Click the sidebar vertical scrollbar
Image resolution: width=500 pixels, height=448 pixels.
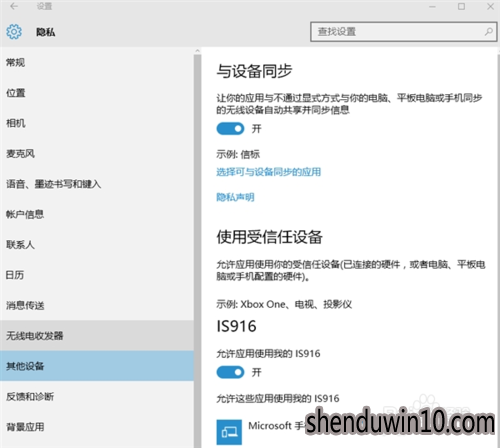(x=197, y=250)
